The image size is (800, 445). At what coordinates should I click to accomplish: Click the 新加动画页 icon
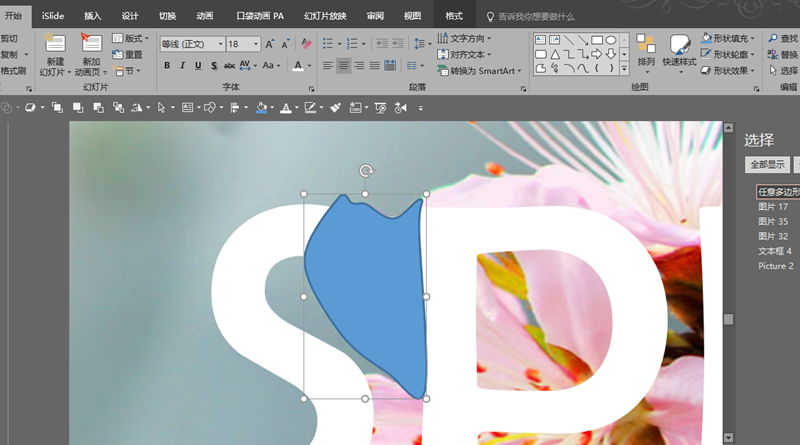(x=91, y=44)
